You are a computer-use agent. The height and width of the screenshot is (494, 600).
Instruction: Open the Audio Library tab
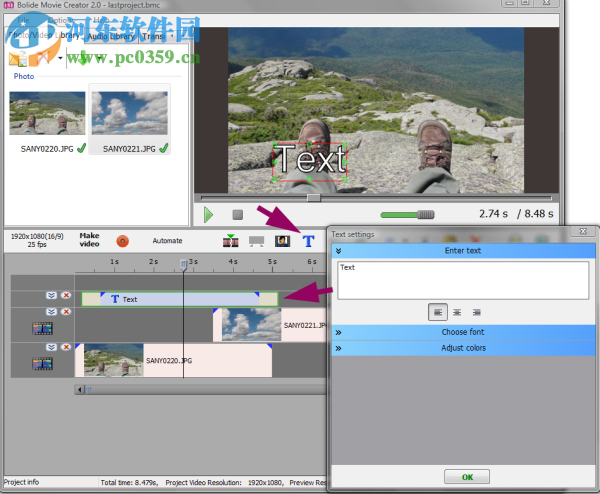(x=111, y=36)
